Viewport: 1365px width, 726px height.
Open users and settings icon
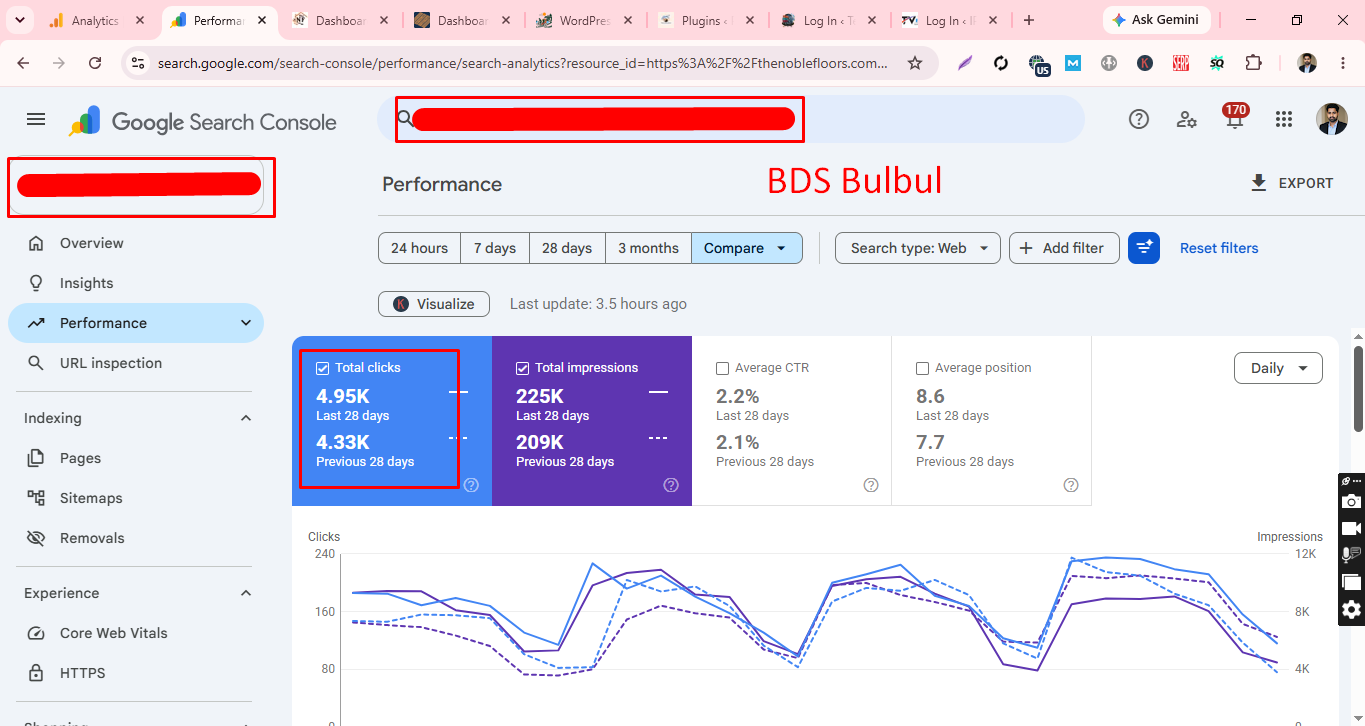1187,119
